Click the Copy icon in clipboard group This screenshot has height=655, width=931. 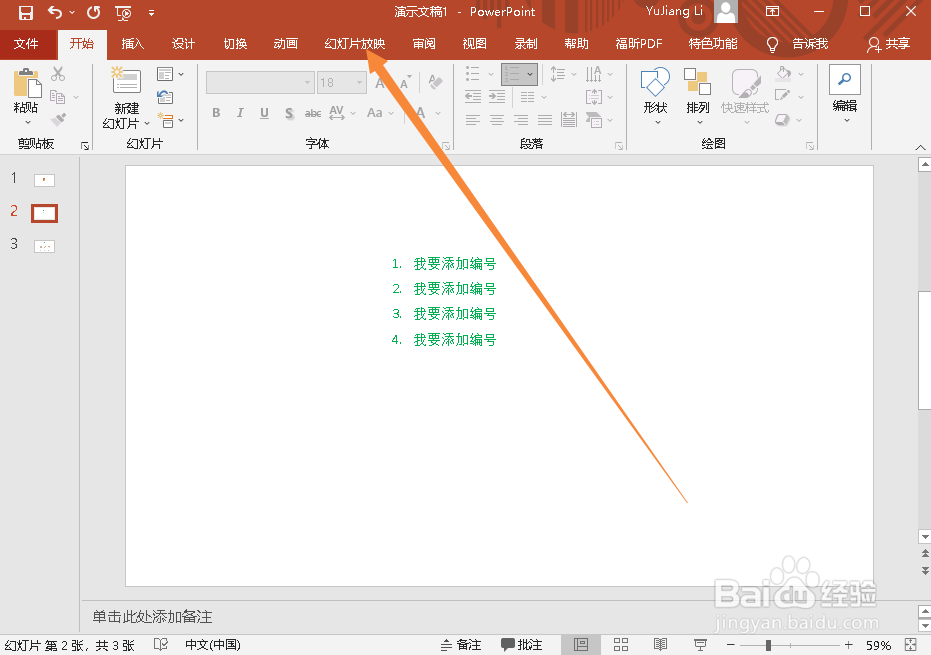click(x=58, y=96)
